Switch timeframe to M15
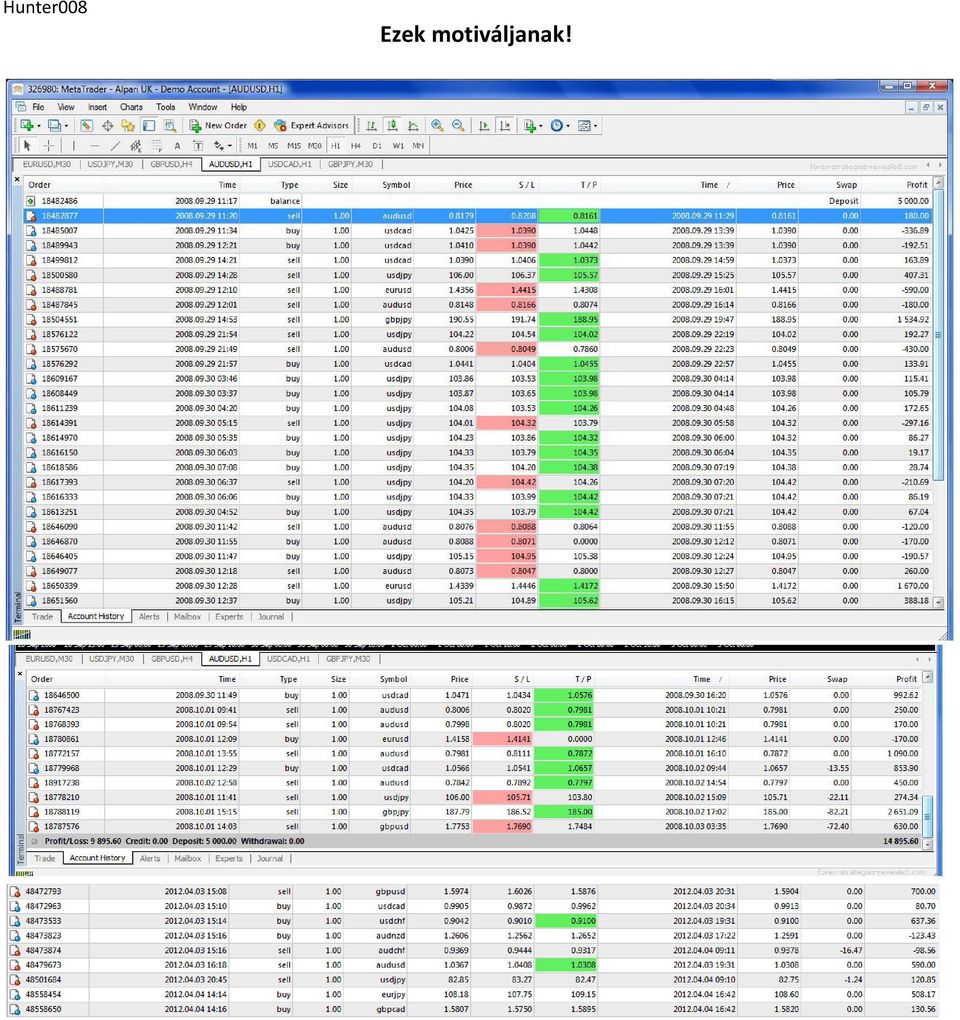This screenshot has width=960, height=1020. point(294,146)
